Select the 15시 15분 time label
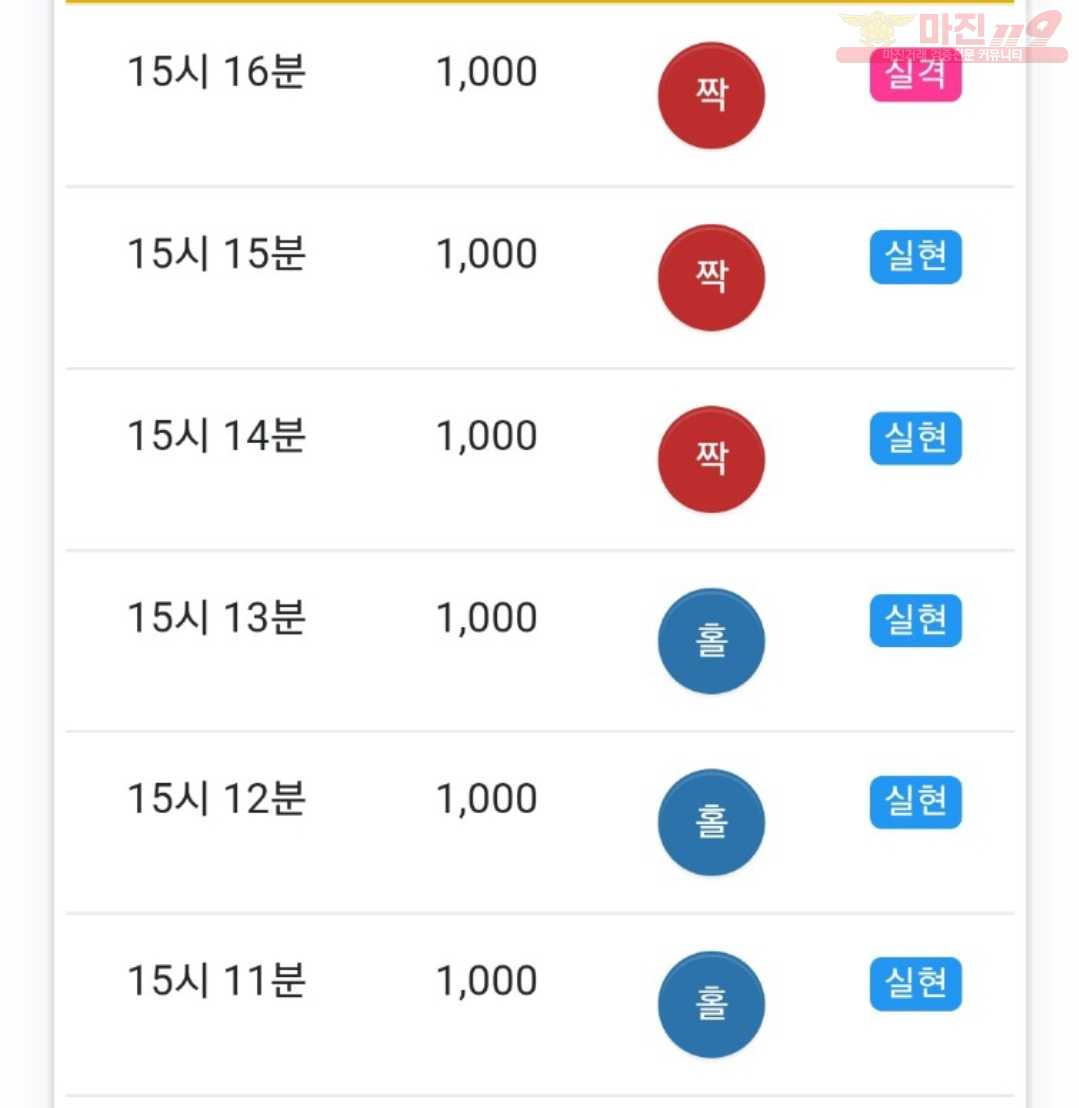Viewport: 1079px width, 1108px height. click(216, 253)
